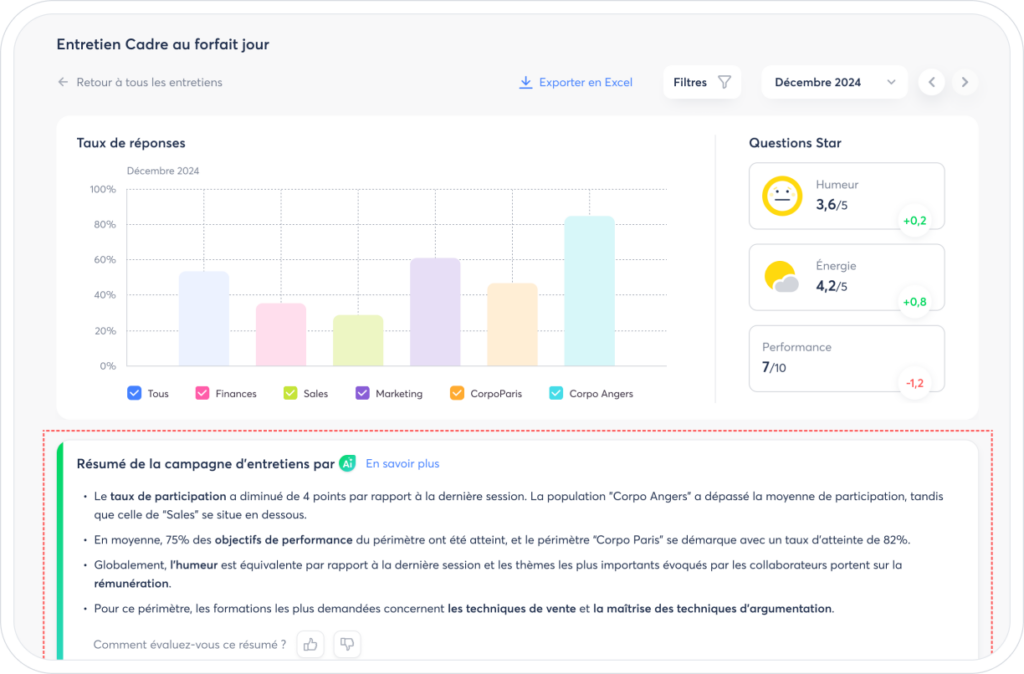Viewport: 1024px width, 674px height.
Task: Select the Retour à tous les entretiens link
Action: (149, 82)
